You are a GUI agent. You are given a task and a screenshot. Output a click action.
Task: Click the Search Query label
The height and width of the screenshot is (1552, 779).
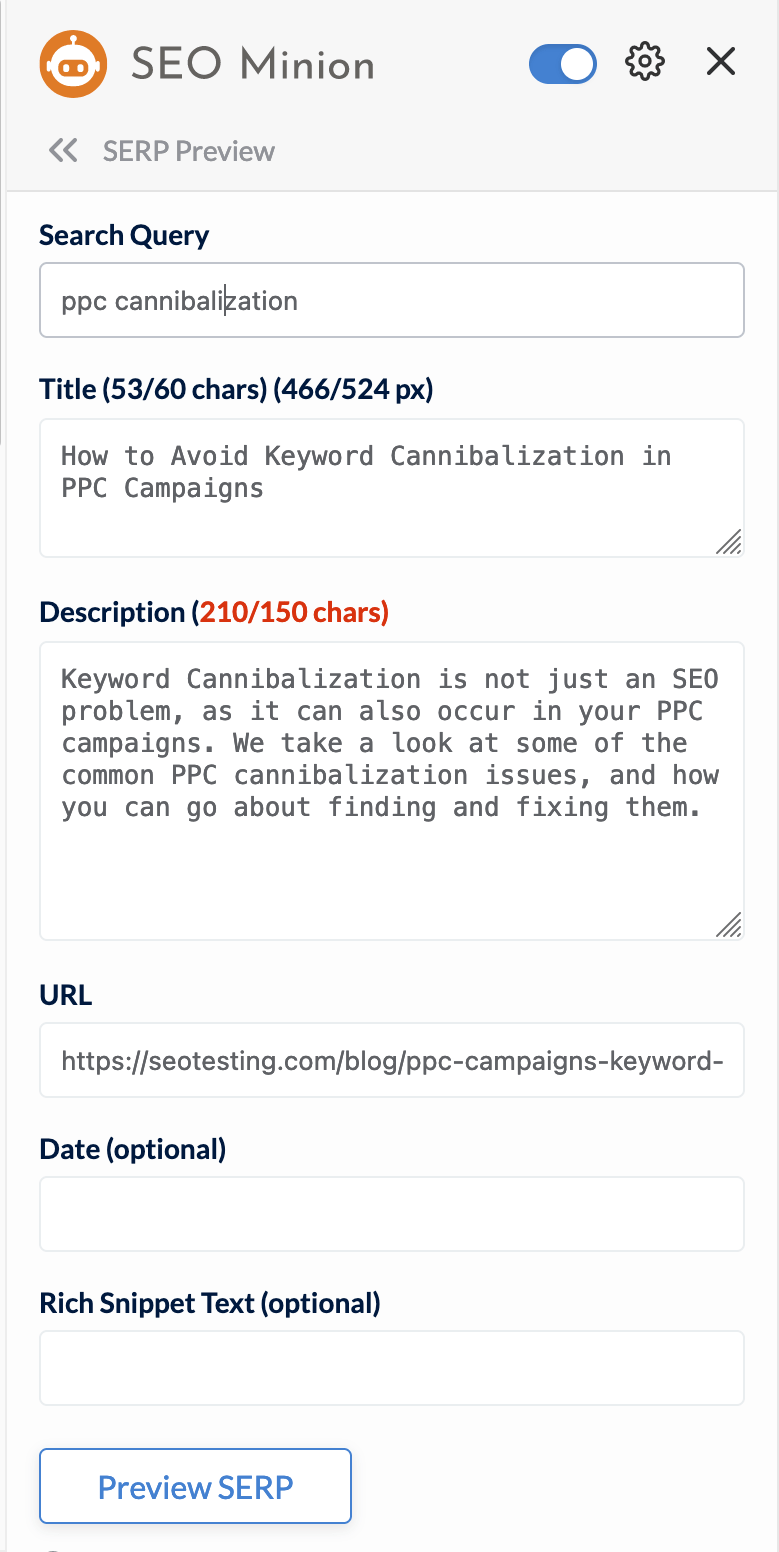pos(124,235)
